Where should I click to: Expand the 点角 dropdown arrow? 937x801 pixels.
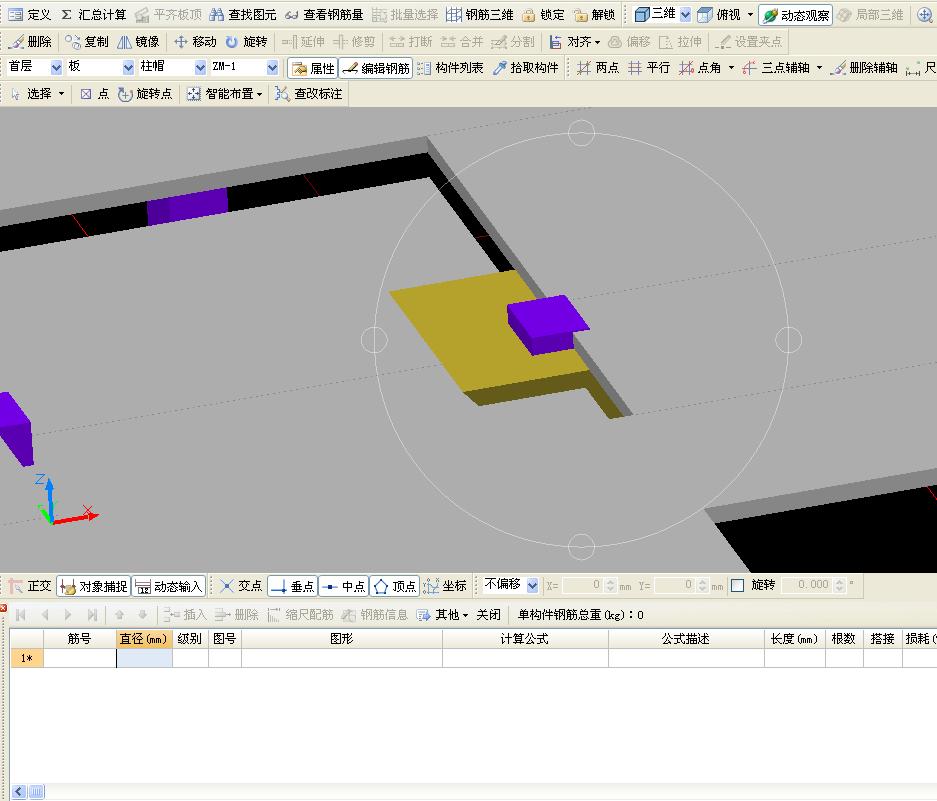[731, 68]
